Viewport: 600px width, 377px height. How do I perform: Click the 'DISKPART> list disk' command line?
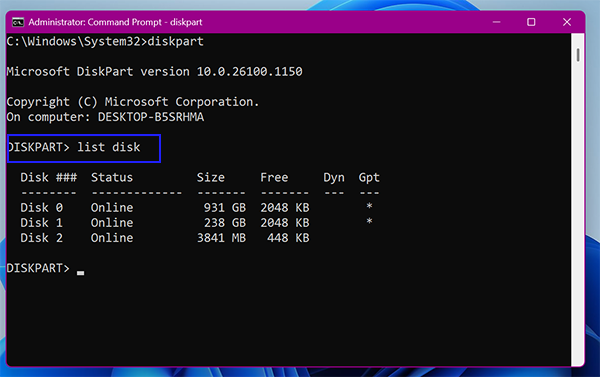coord(74,147)
